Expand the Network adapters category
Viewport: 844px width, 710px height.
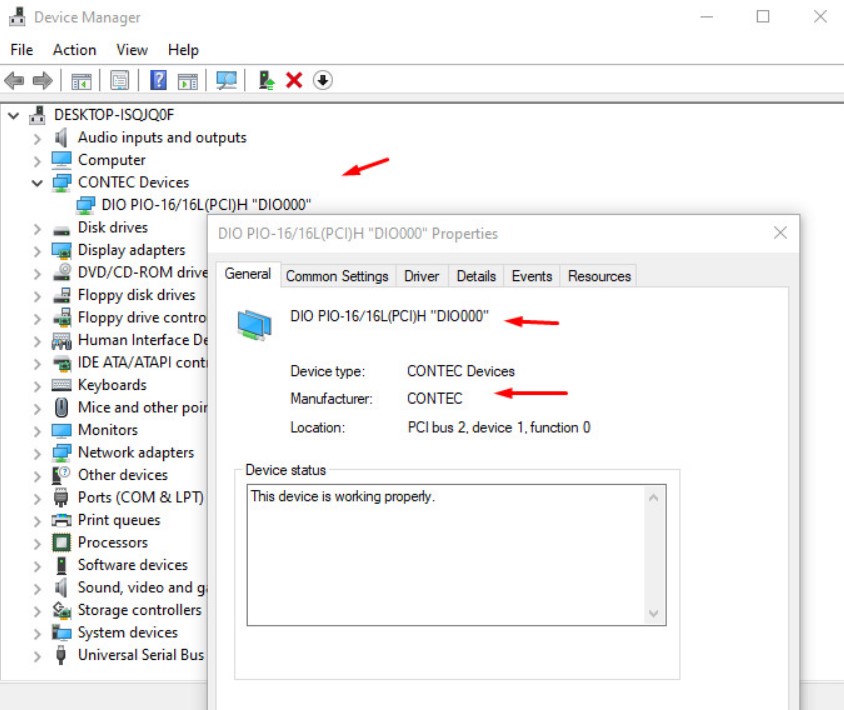[x=37, y=454]
